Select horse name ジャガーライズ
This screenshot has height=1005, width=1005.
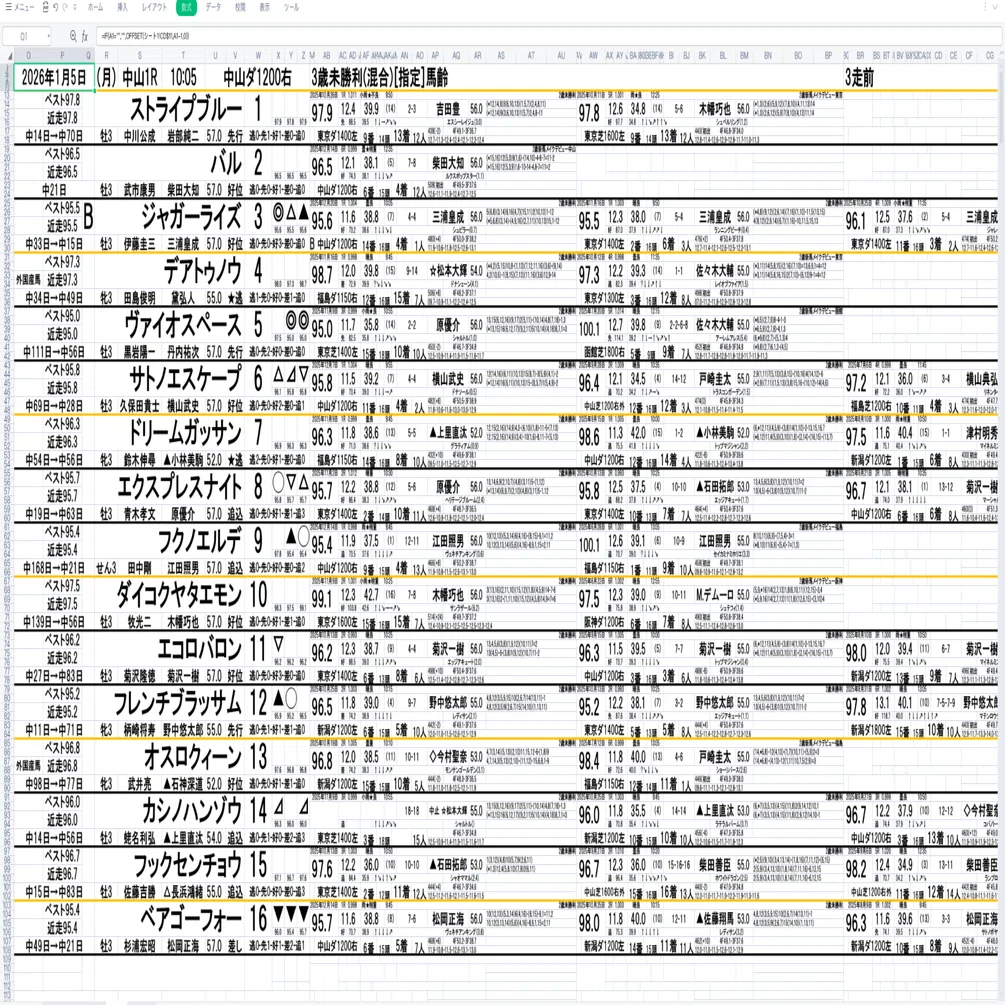[x=191, y=217]
